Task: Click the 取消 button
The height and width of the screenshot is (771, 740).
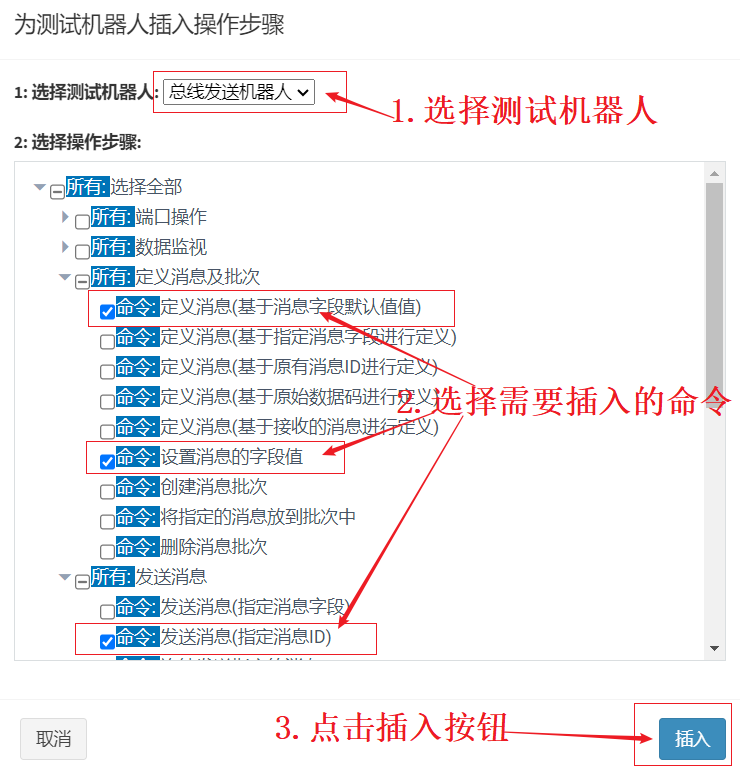Action: (54, 739)
